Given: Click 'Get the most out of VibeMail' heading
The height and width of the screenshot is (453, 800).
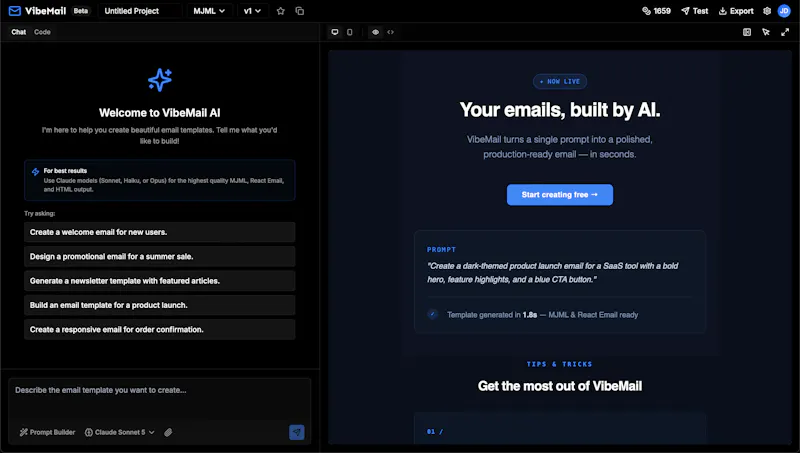Looking at the screenshot, I should tap(560, 386).
